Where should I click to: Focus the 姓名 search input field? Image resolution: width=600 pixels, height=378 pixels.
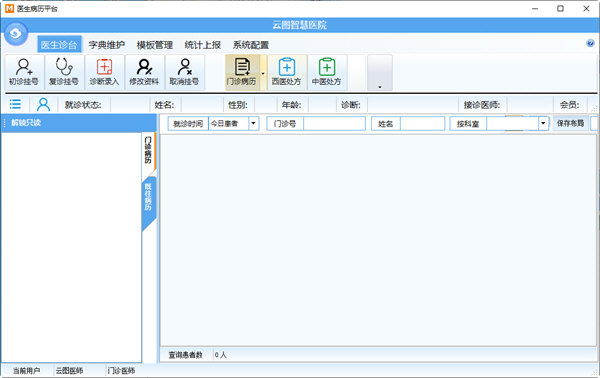(422, 124)
